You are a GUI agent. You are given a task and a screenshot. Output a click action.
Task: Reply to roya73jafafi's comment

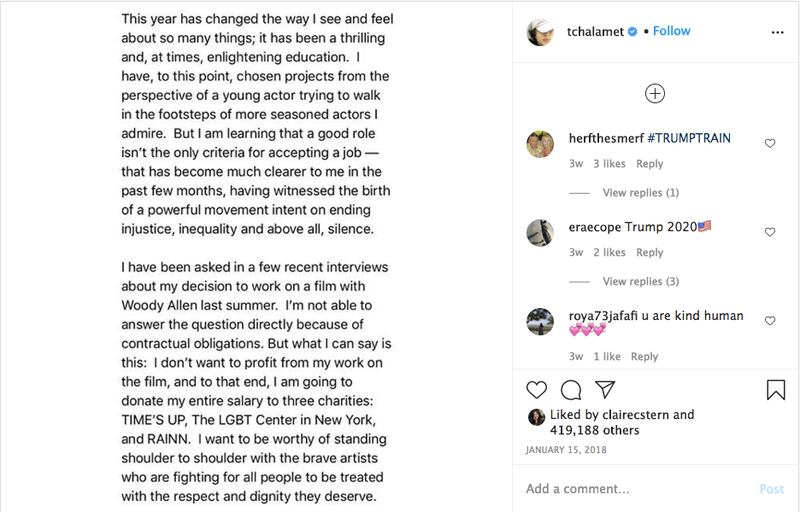click(x=645, y=357)
